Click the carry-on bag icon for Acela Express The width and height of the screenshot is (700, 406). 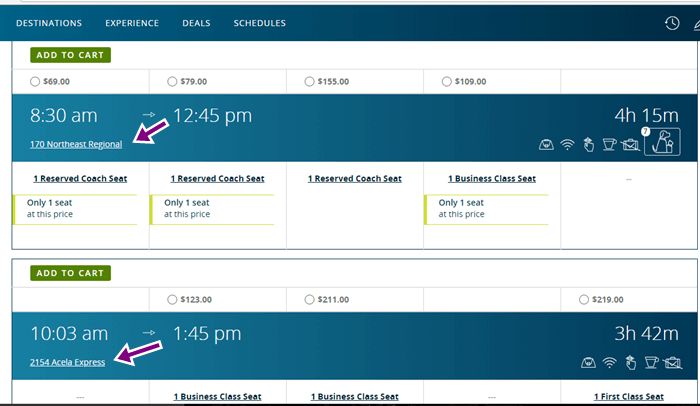coord(588,363)
